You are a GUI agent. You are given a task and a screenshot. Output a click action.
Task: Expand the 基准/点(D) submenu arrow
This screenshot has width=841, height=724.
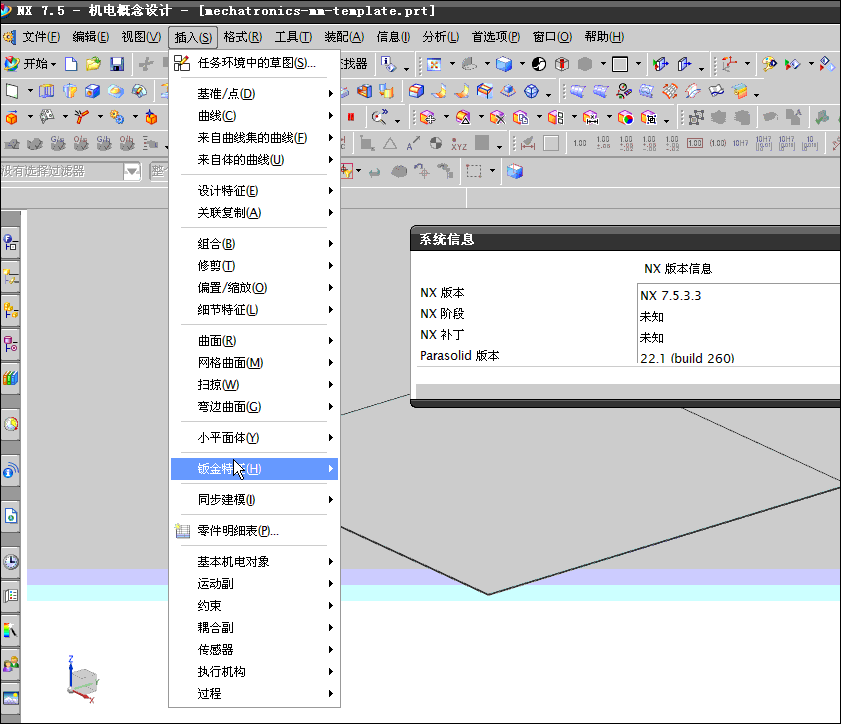pyautogui.click(x=331, y=93)
